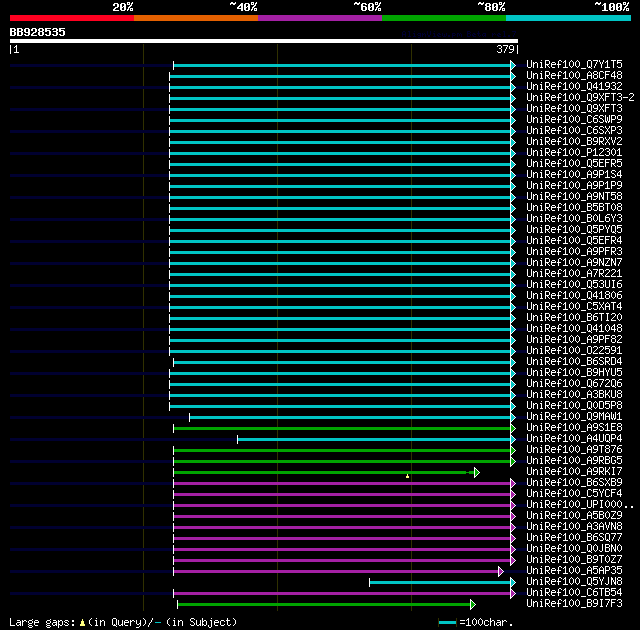Click the cyan ~100% identity legend segment

569,18
